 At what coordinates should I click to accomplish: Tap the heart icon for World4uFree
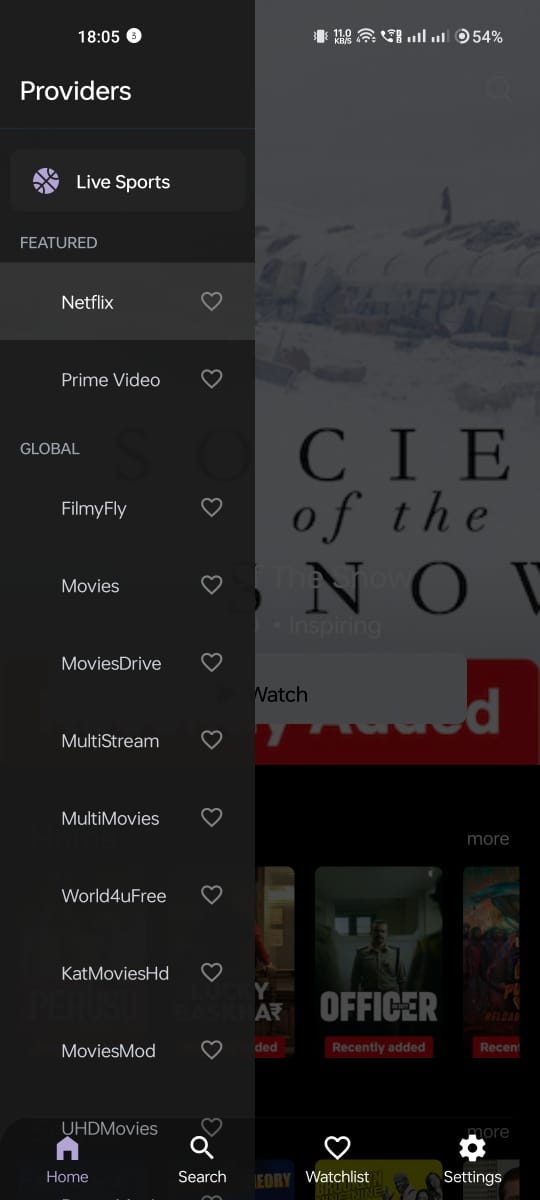click(x=211, y=895)
